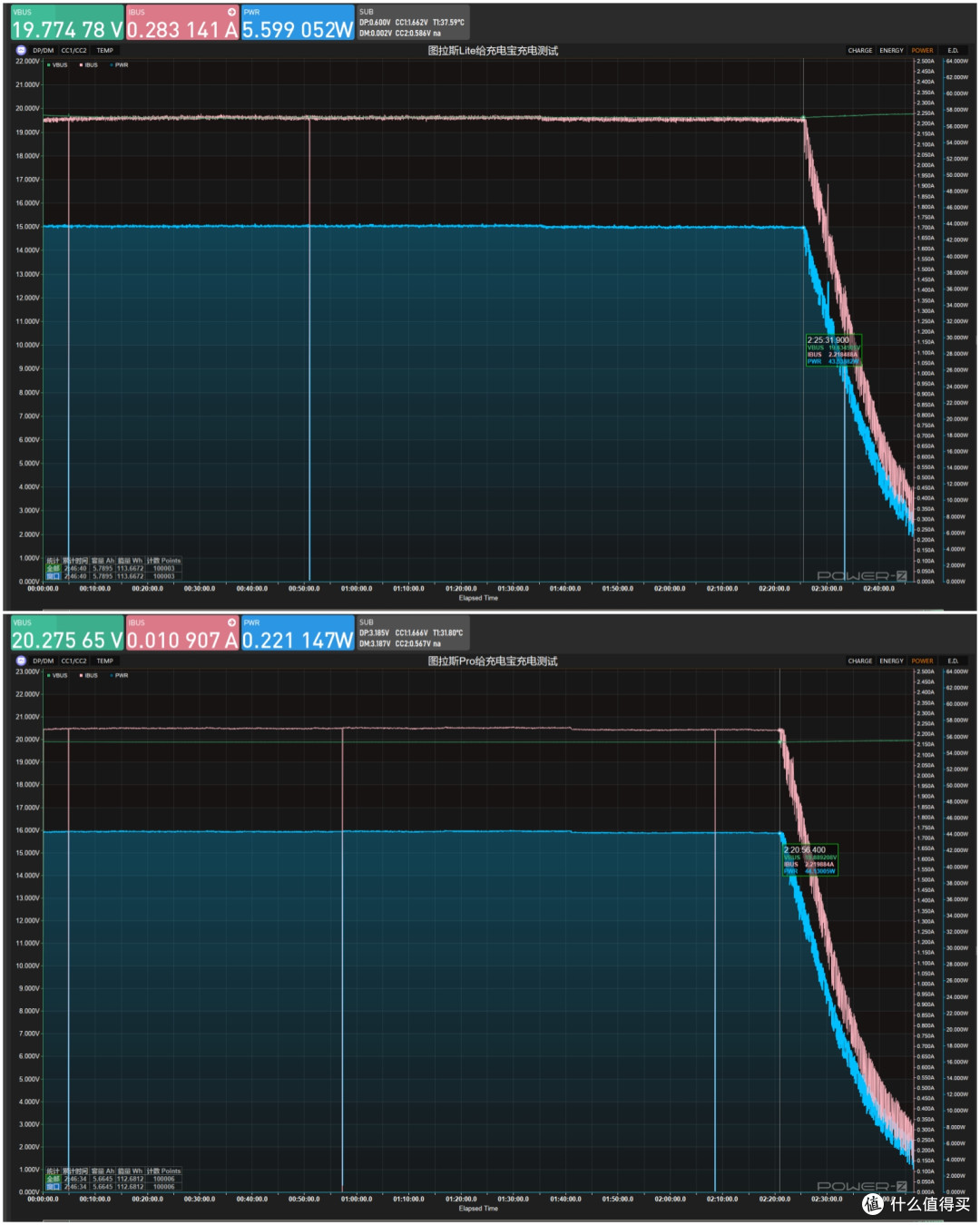Viewport: 980px width, 1225px height.
Task: Click the 02:00:00.0 time tick on the bottom chart
Action: click(x=670, y=1200)
